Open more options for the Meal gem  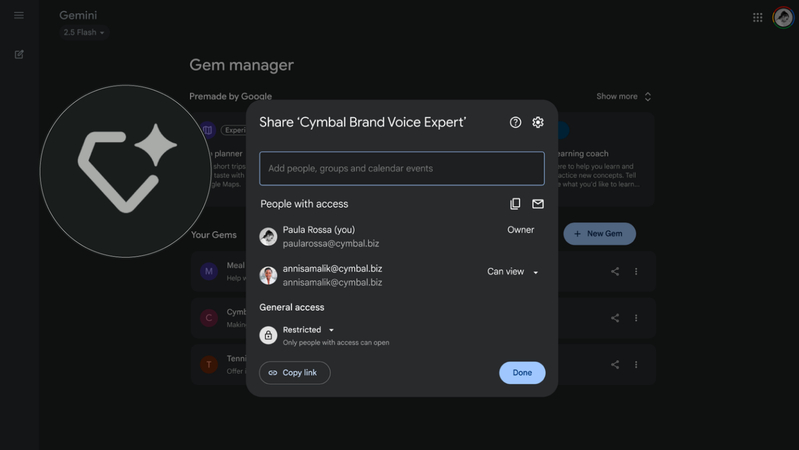[x=636, y=272]
